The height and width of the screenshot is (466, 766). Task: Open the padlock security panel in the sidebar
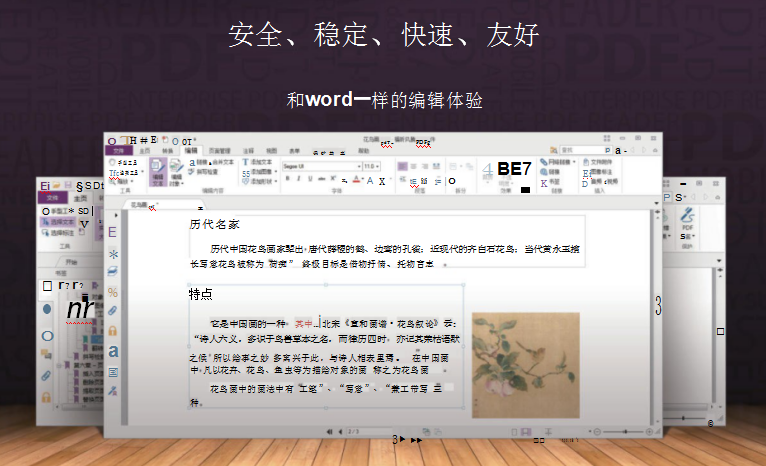(114, 330)
